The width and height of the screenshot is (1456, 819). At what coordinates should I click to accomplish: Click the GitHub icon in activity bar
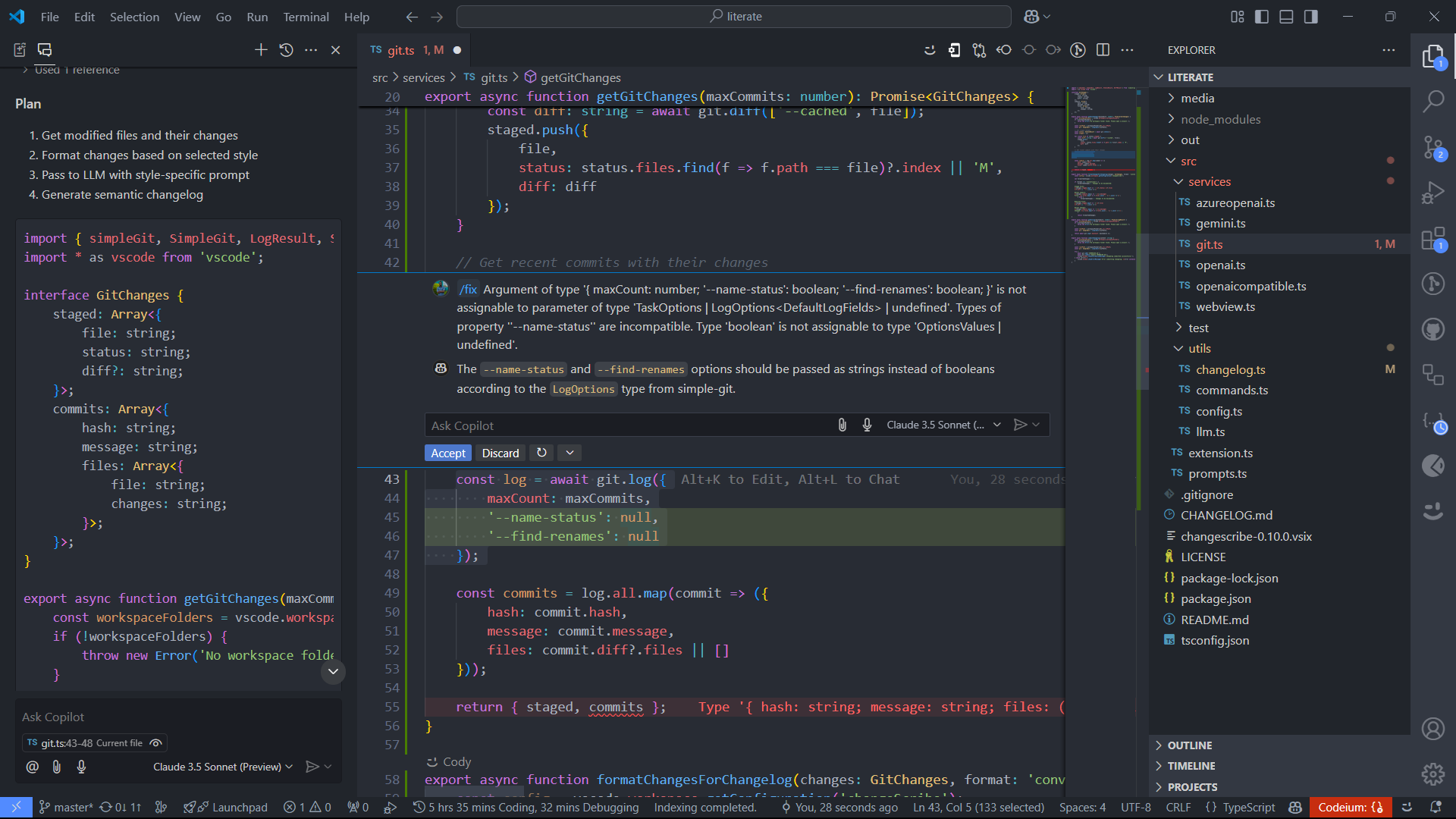pos(1432,329)
